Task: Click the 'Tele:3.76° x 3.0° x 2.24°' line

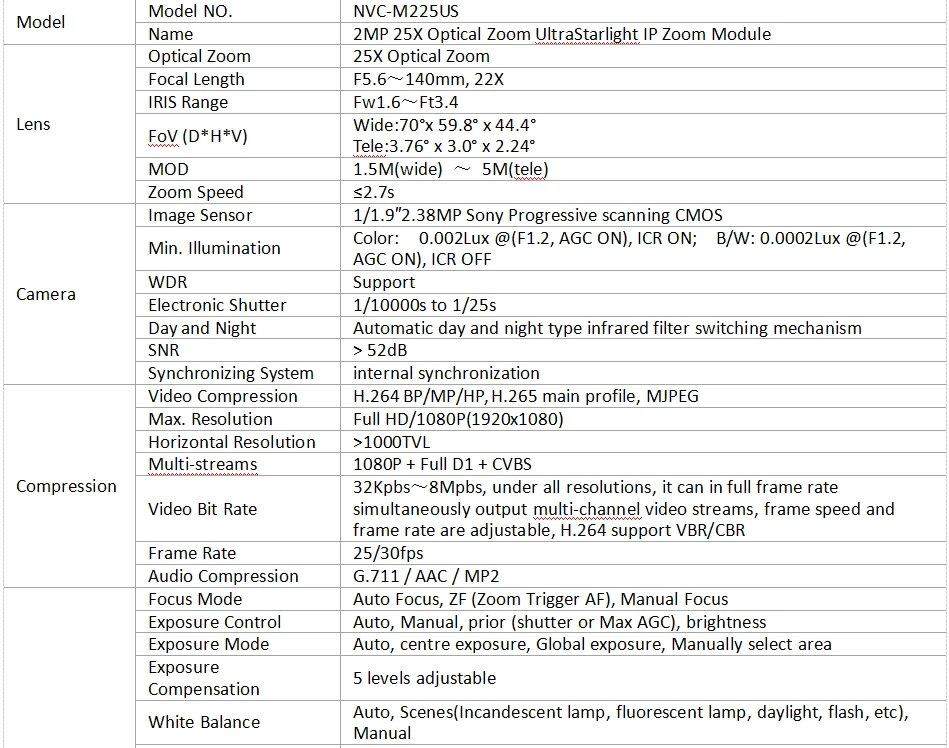Action: pos(444,146)
